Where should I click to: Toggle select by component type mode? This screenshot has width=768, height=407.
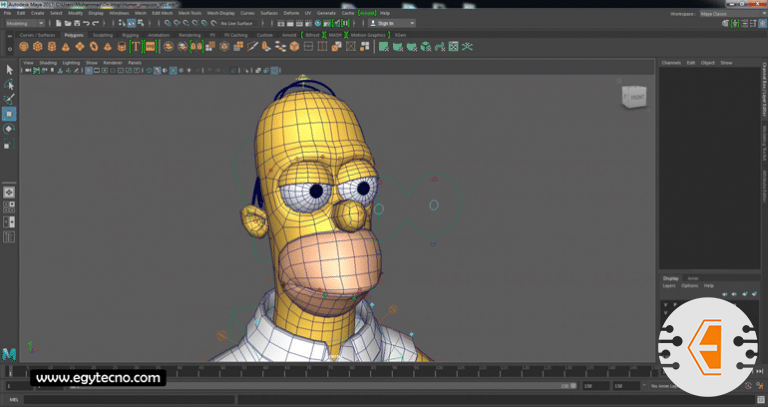141,23
